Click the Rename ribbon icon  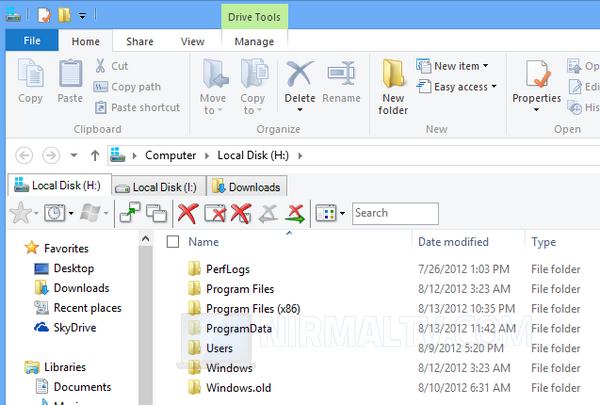[x=341, y=73]
